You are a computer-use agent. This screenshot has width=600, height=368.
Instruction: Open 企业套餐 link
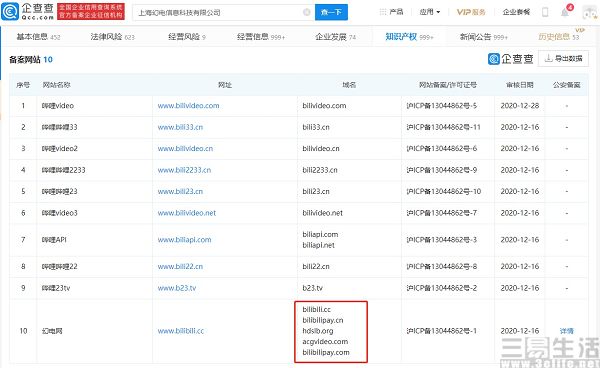point(516,12)
